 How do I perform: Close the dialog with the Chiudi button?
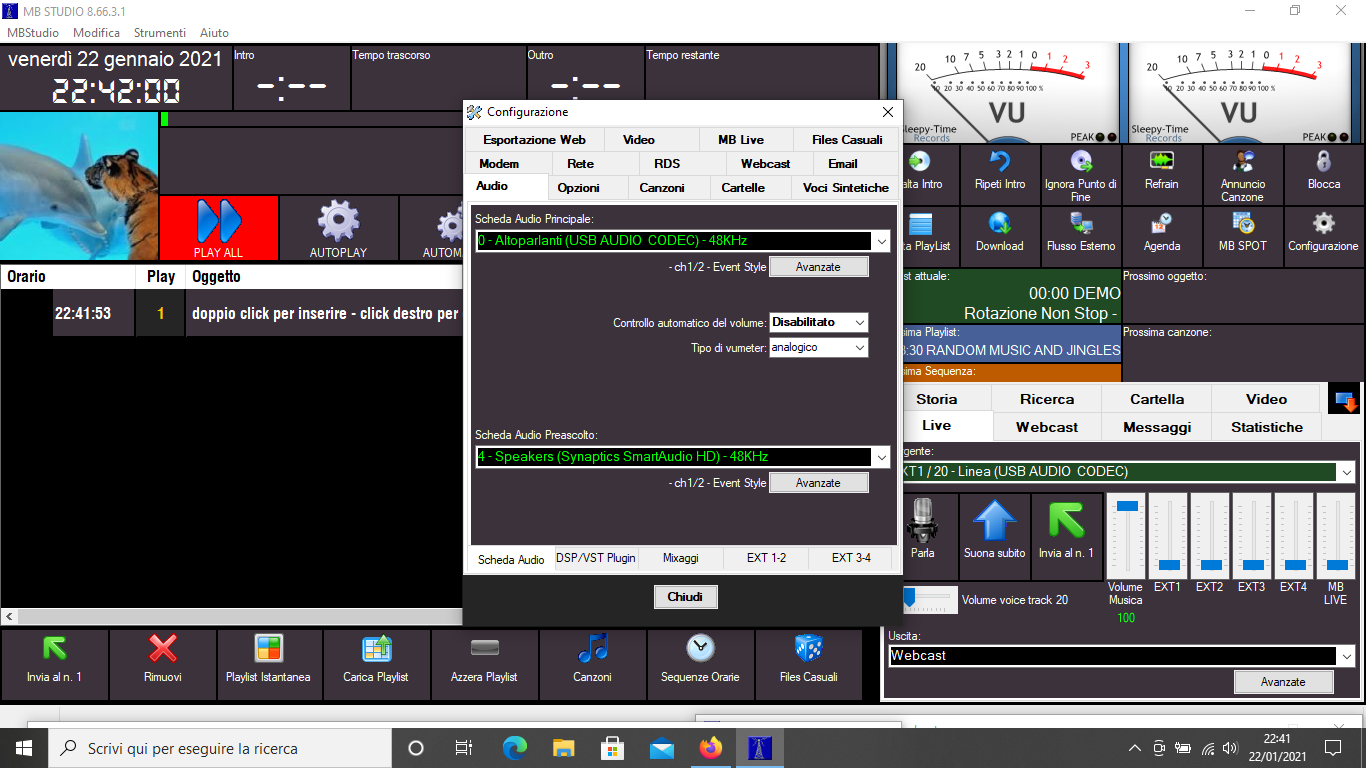[685, 597]
